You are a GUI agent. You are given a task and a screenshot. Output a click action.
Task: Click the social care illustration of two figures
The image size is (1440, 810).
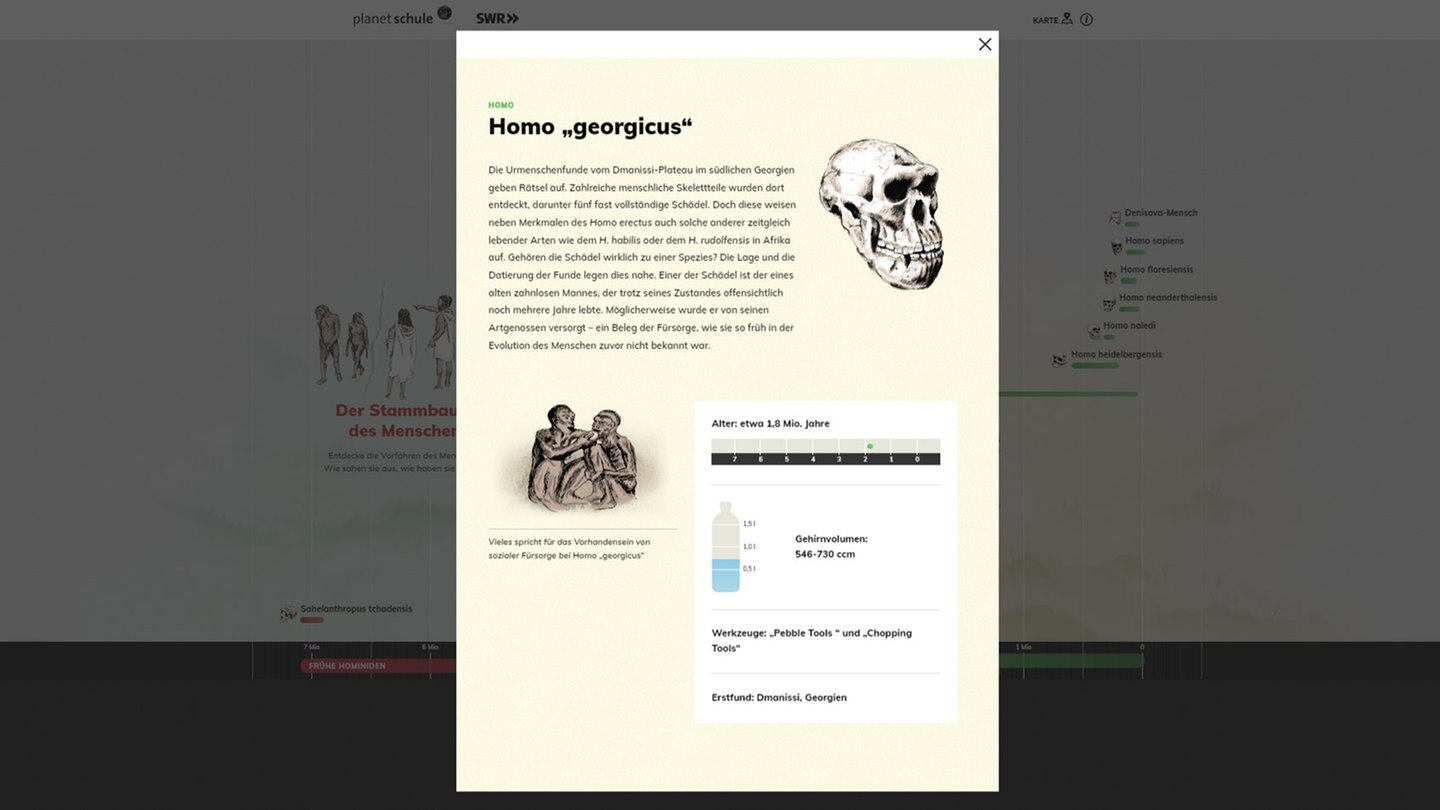click(581, 458)
